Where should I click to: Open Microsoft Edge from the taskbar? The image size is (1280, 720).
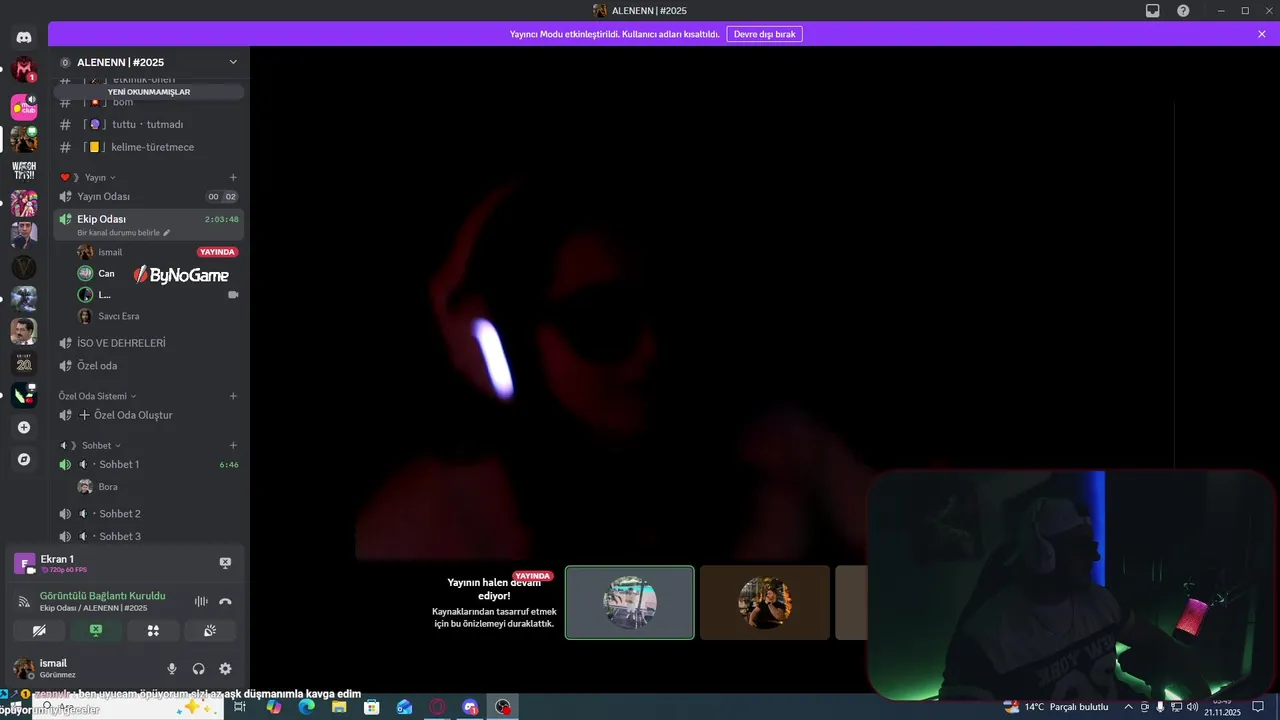[x=306, y=707]
